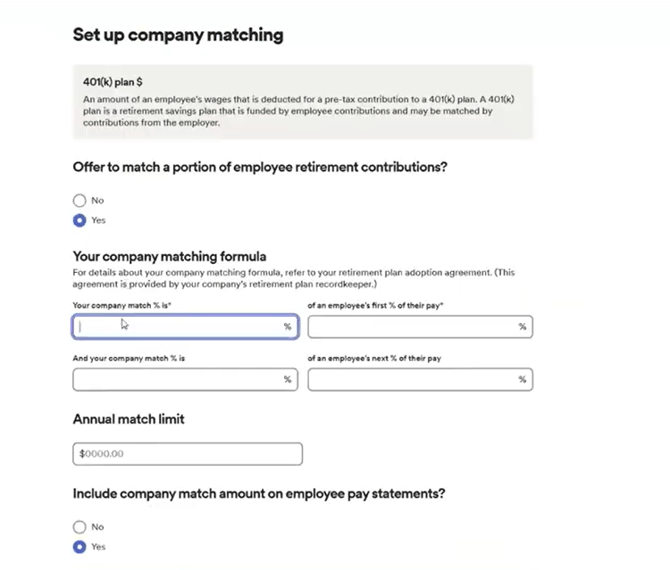Screen dimensions: 670x570
Task: Select Yes for offering retirement contribution match
Action: click(x=80, y=220)
